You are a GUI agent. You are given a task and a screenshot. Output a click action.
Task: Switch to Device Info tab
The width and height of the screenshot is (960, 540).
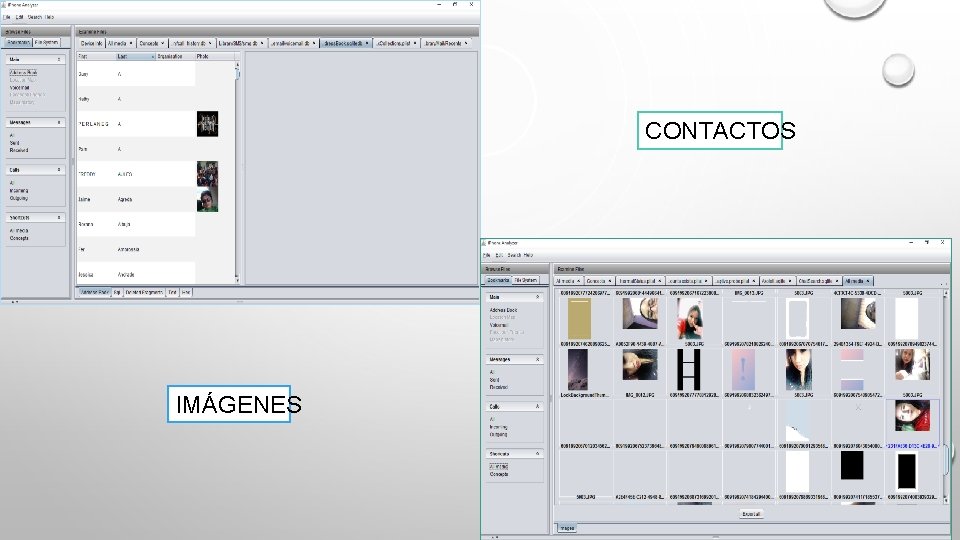tap(91, 43)
